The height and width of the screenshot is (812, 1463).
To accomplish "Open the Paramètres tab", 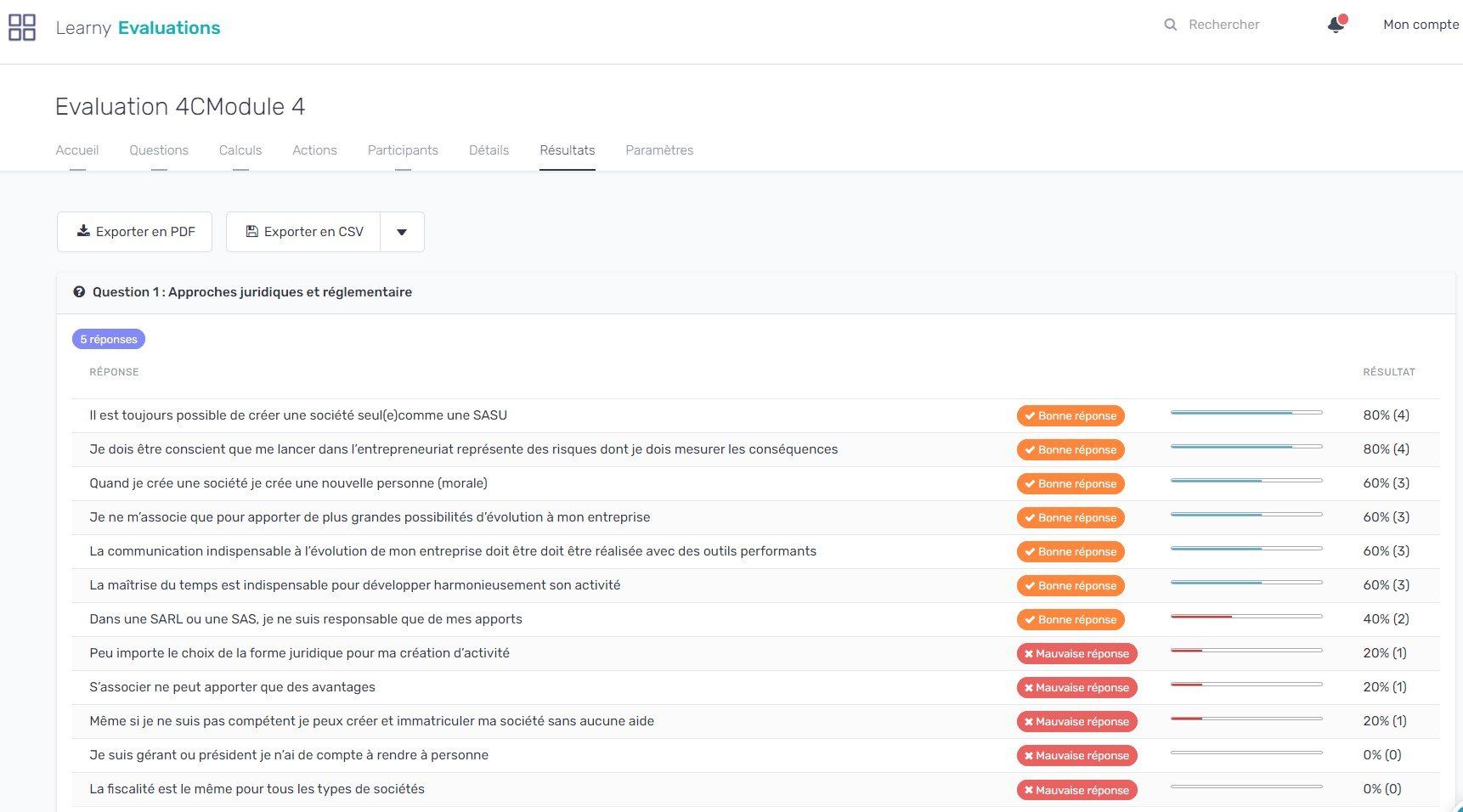I will point(659,150).
